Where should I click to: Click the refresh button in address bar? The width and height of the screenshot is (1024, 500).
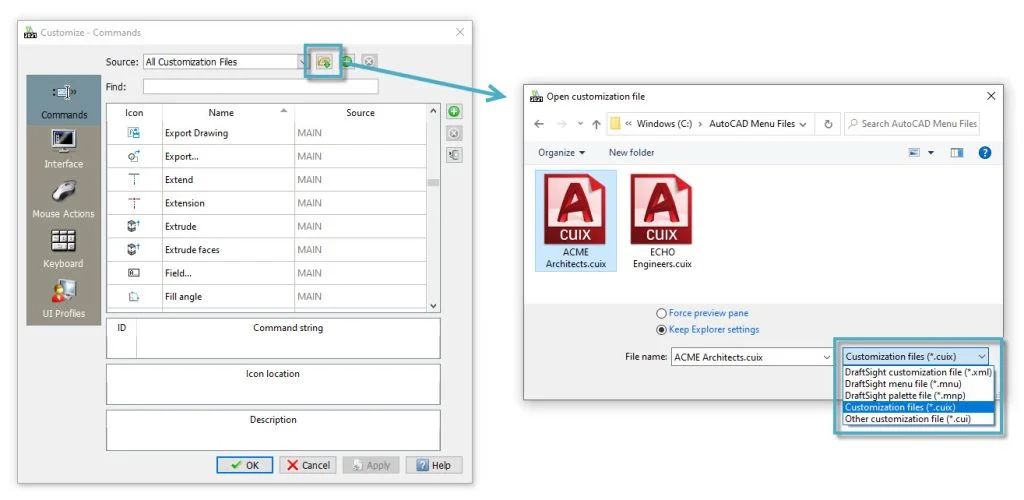pos(827,124)
